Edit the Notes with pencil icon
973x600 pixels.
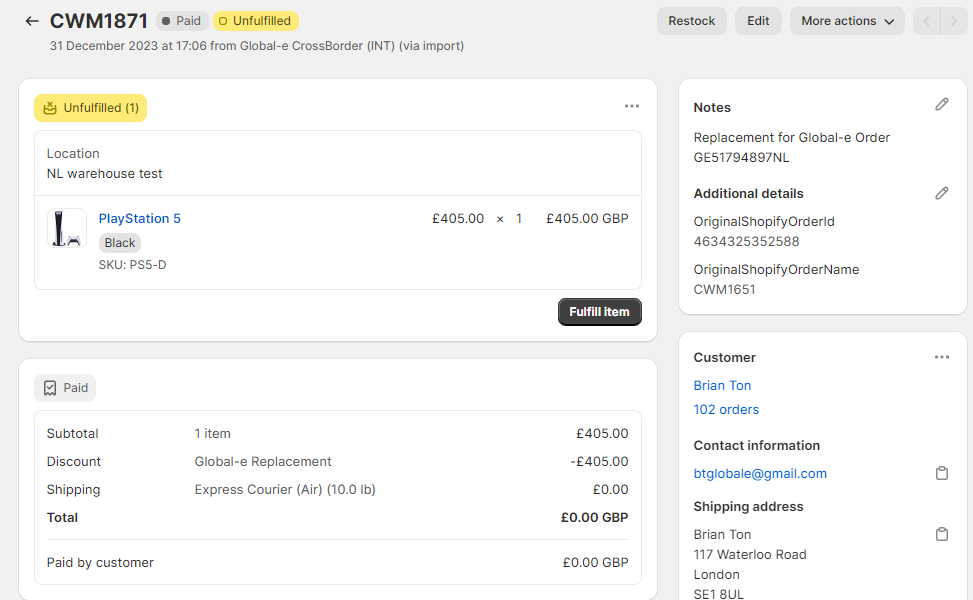941,105
